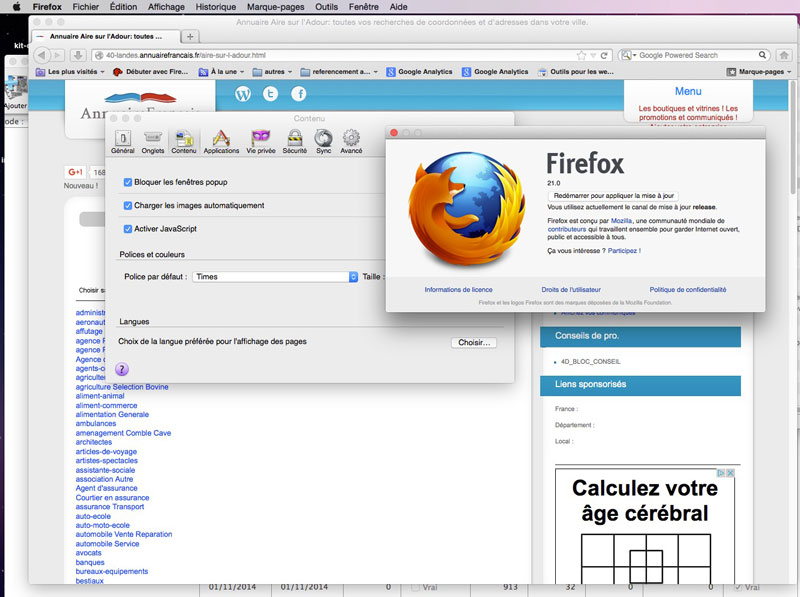Expand the referencement bookmarks folder
This screenshot has width=800, height=597.
pos(339,72)
